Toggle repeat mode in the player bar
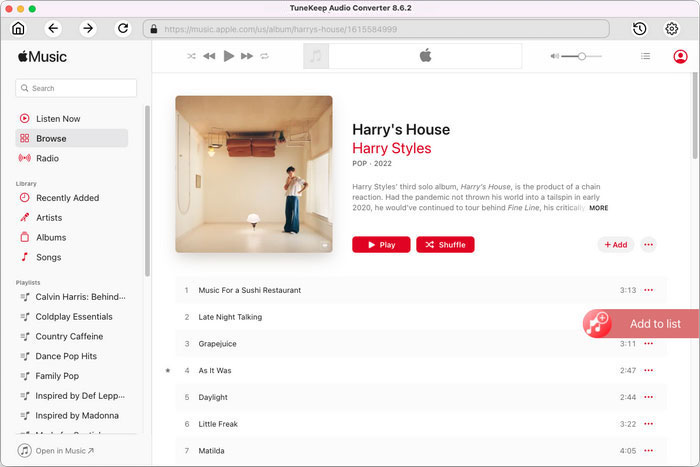The image size is (700, 467). pos(265,56)
